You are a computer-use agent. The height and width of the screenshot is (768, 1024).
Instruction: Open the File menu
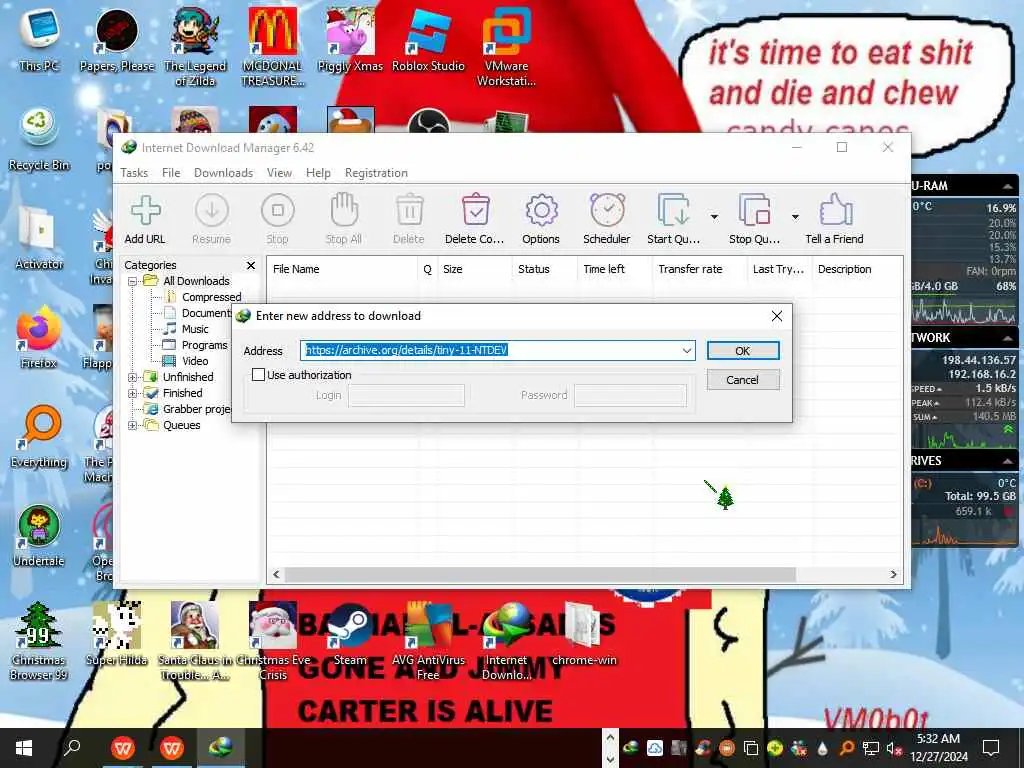pyautogui.click(x=171, y=173)
